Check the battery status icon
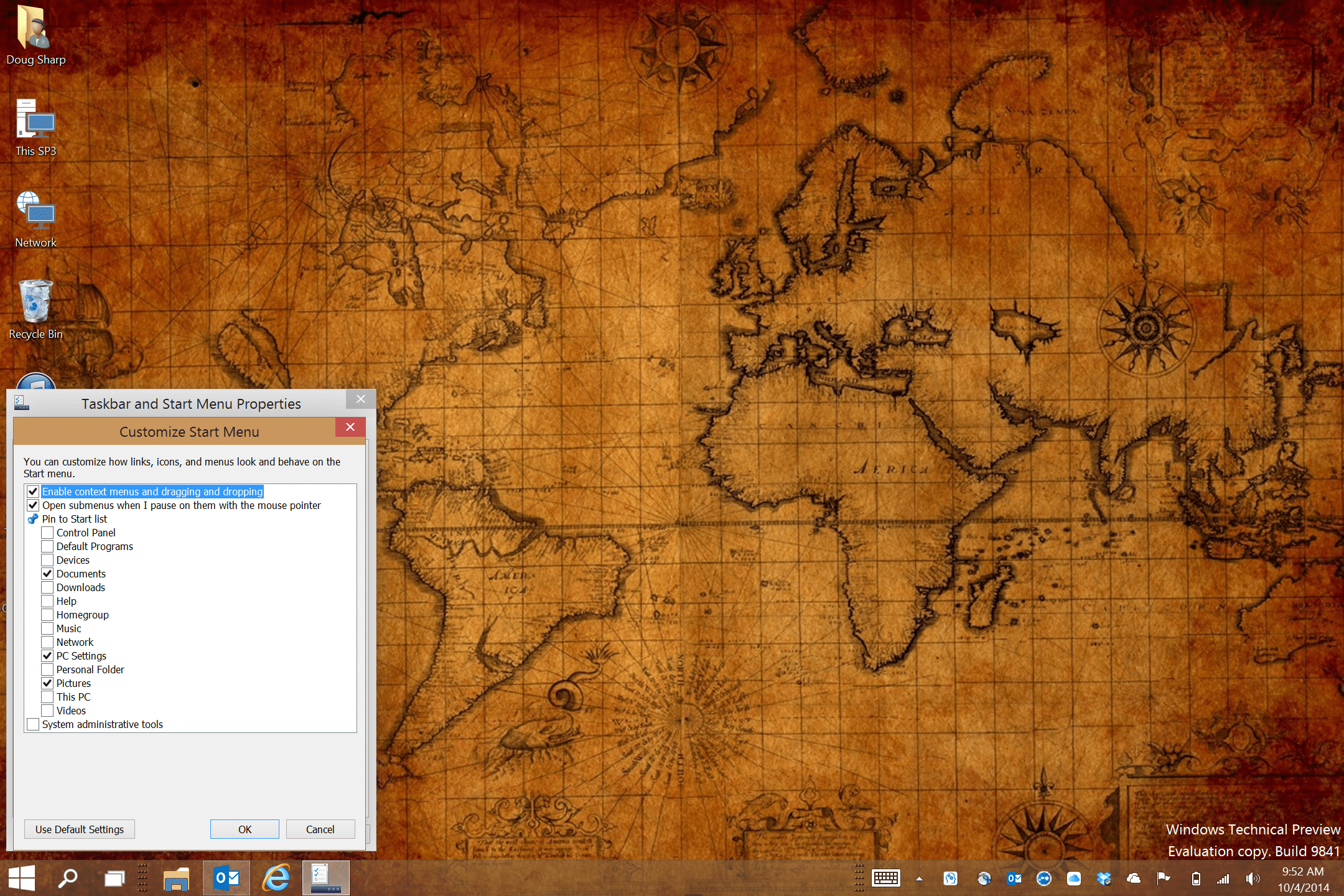 1195,879
